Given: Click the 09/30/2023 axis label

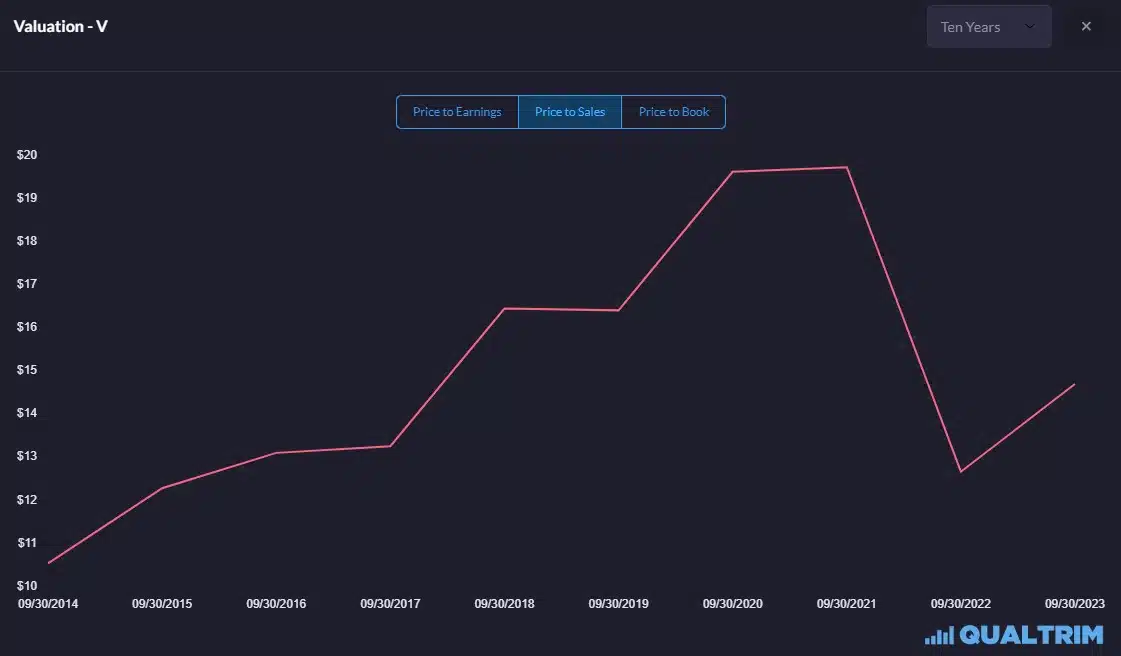Looking at the screenshot, I should point(1075,603).
